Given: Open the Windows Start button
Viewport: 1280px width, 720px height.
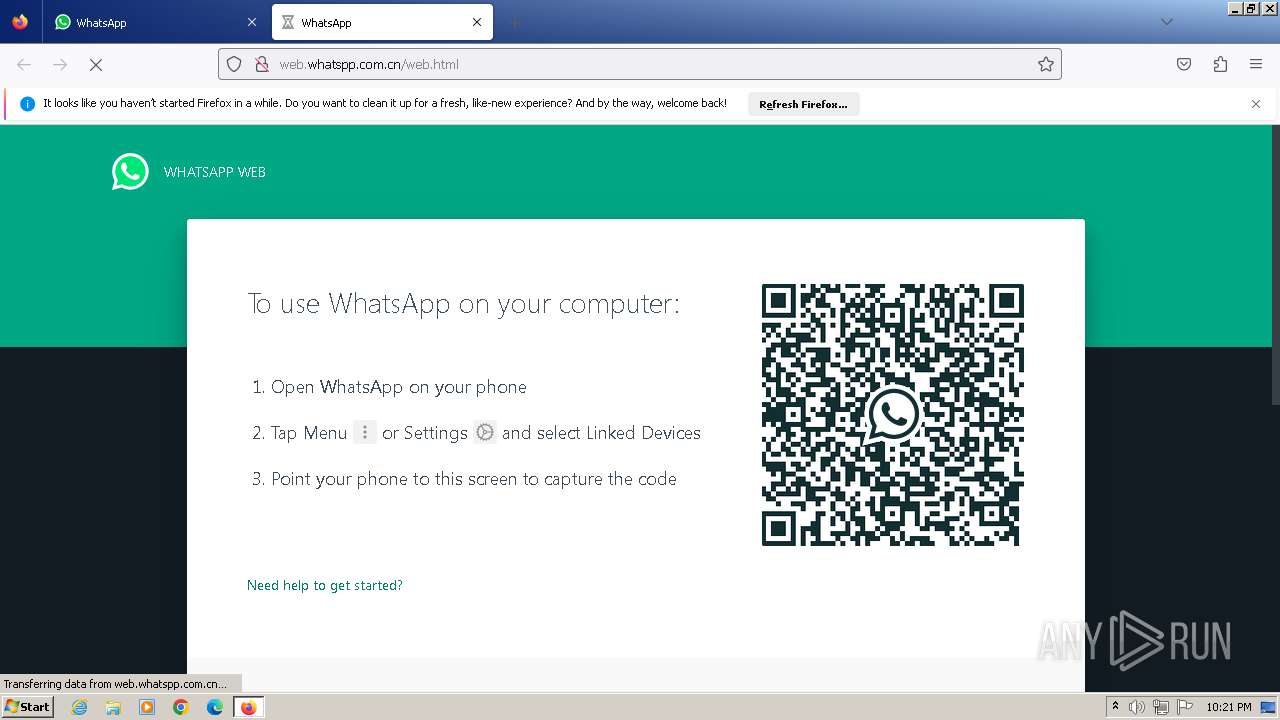Looking at the screenshot, I should 28,706.
